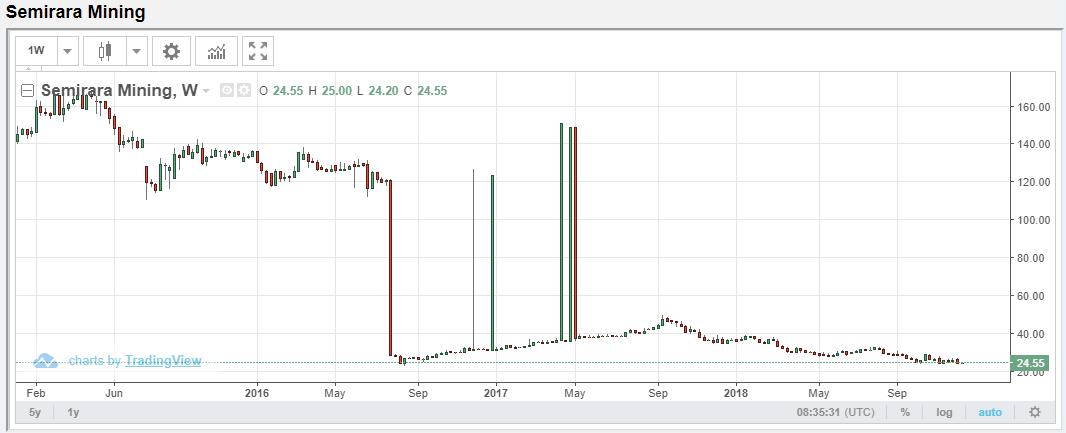The image size is (1066, 433).
Task: Click the TradingView cloud logo
Action: 45,360
